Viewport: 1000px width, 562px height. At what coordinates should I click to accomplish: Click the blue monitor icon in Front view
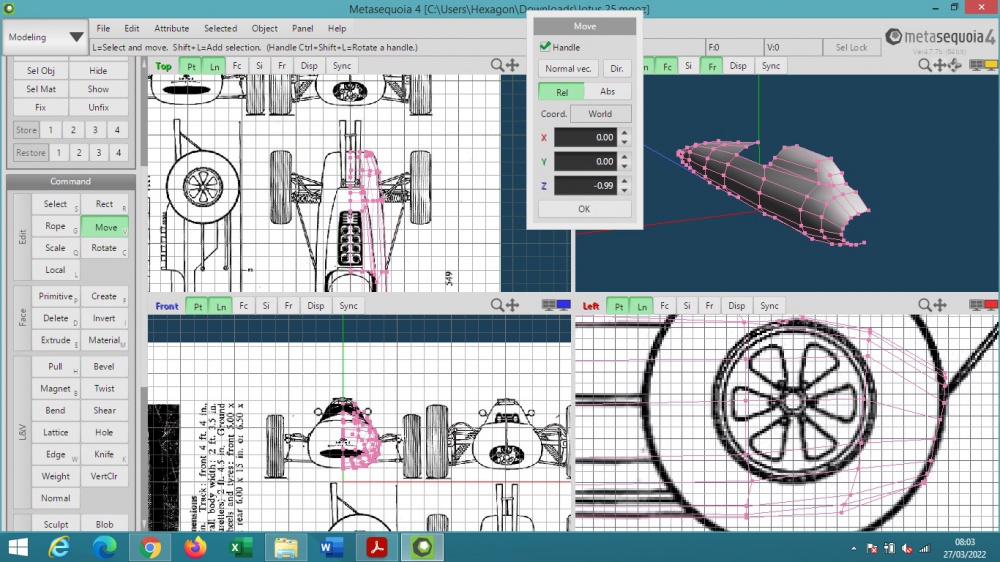564,305
